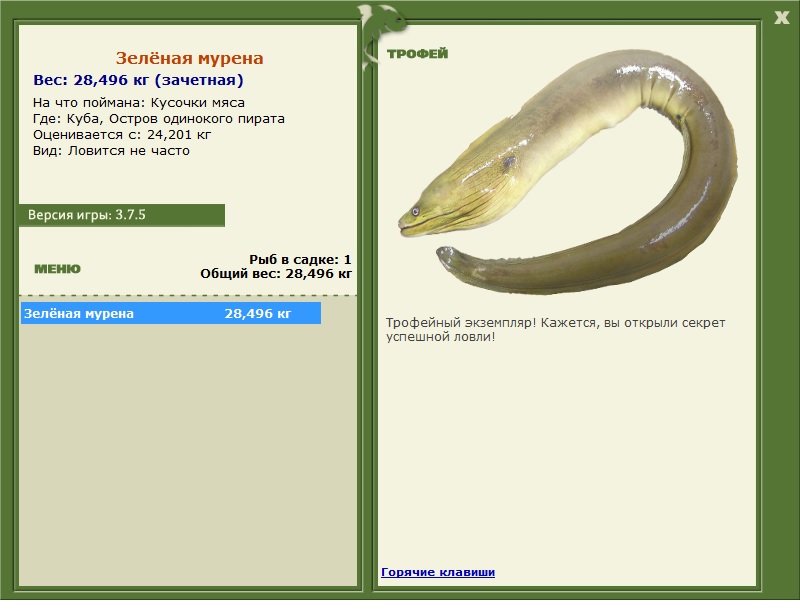Close the fish trophy window
800x614 pixels.
coord(781,17)
